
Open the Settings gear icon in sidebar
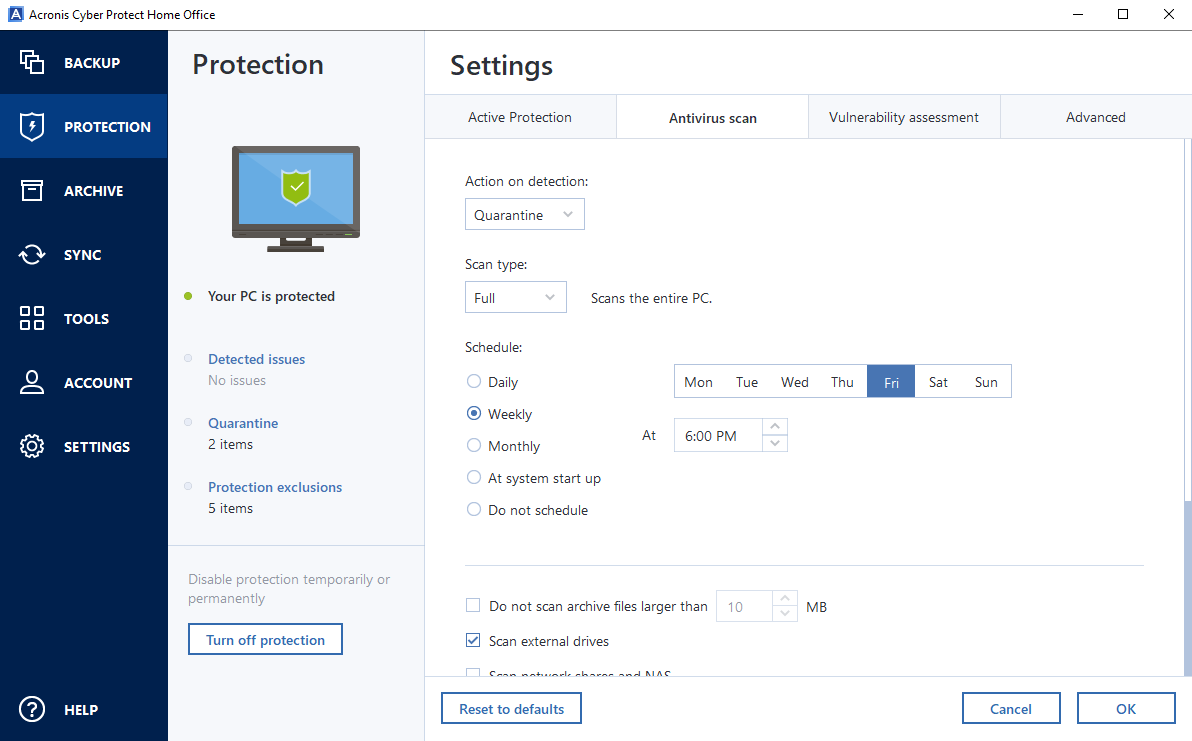[x=31, y=446]
